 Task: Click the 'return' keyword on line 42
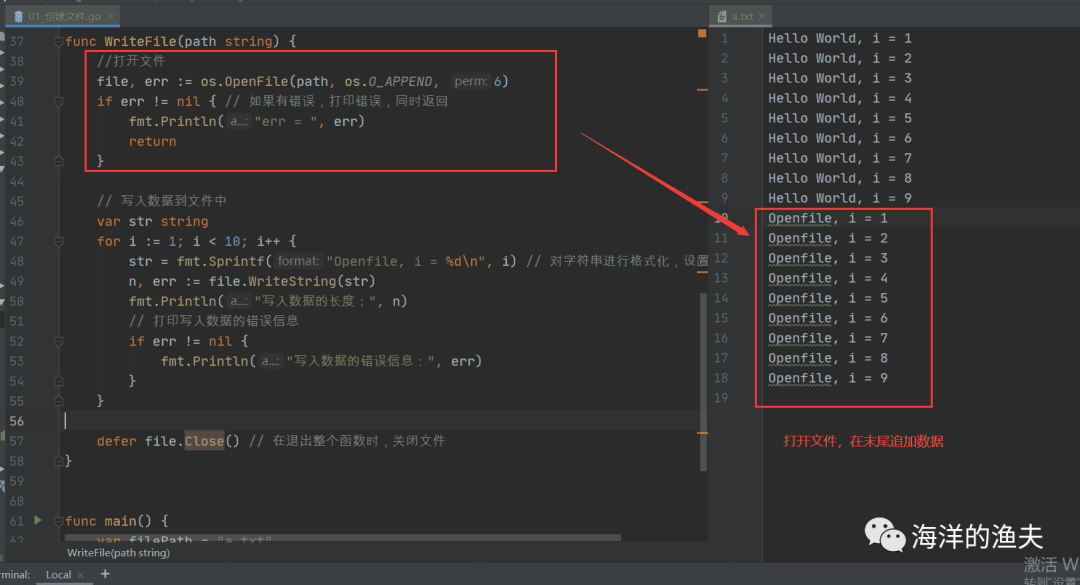click(x=152, y=141)
